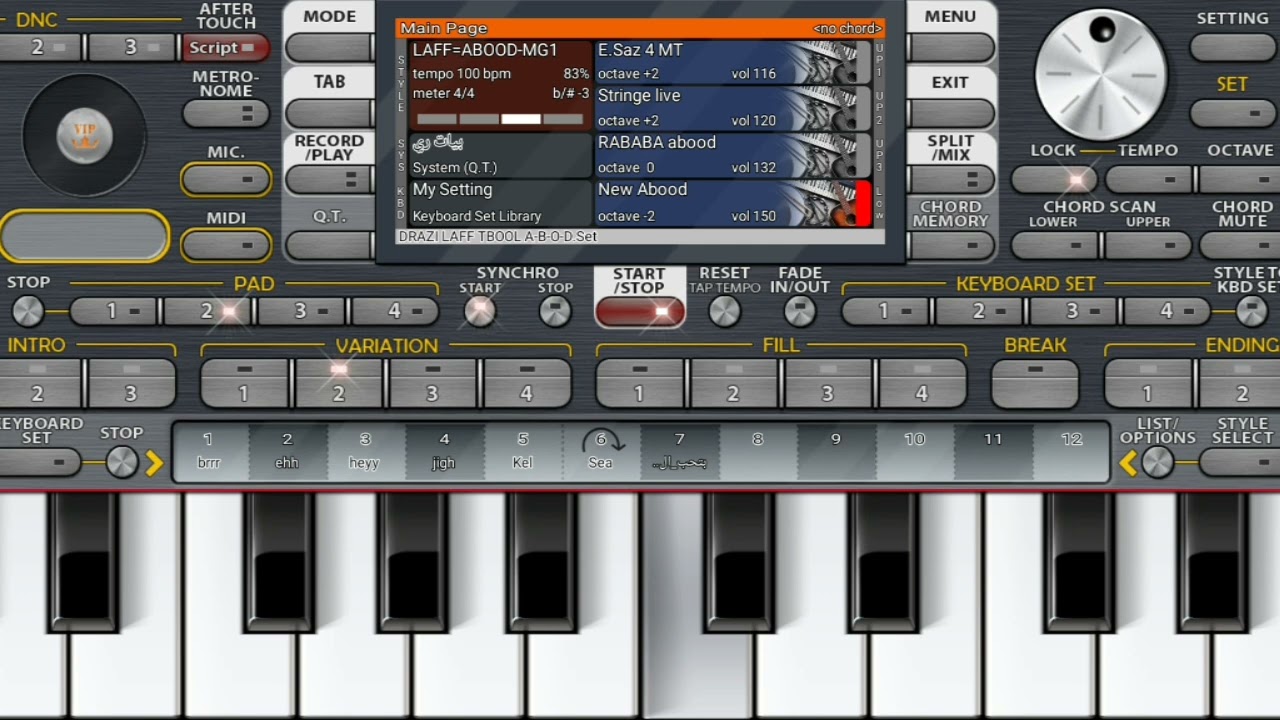Click the RABABA abood instrument thumbnail
Viewport: 1280px width, 720px height.
[x=830, y=155]
